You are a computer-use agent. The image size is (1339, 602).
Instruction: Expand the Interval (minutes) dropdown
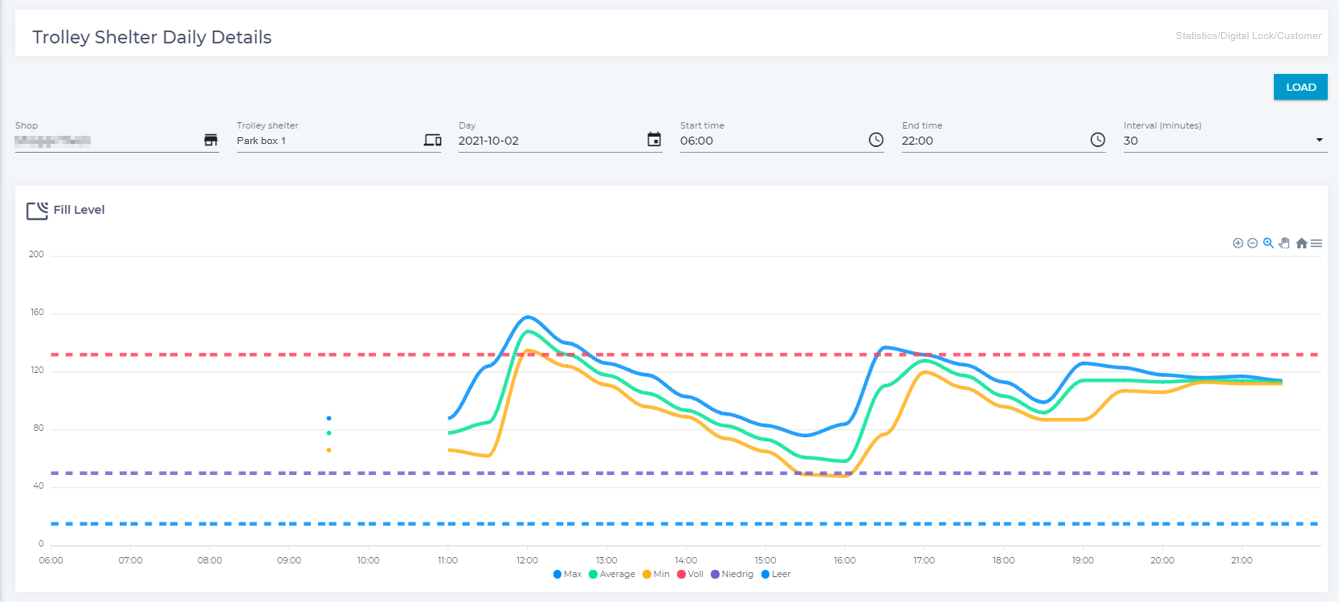(x=1319, y=141)
